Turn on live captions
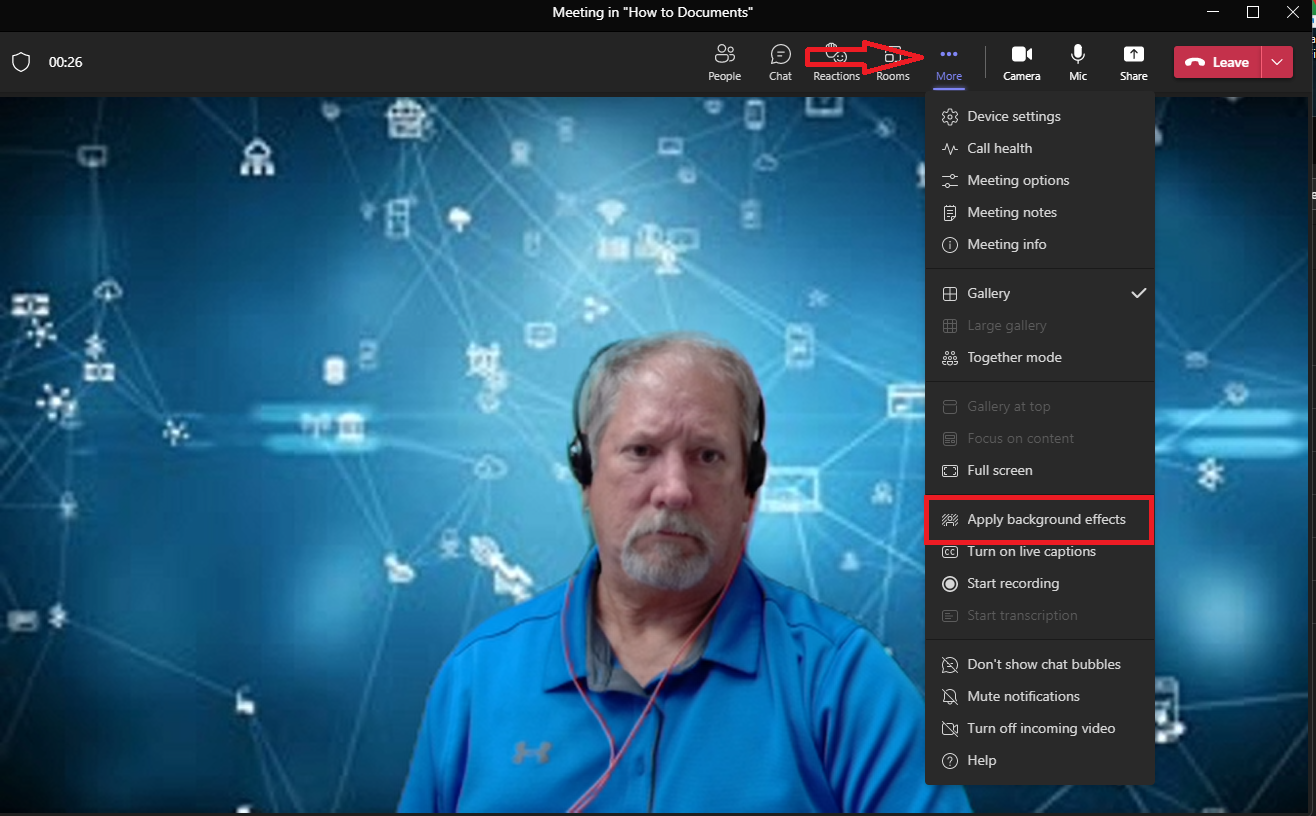 1040,551
